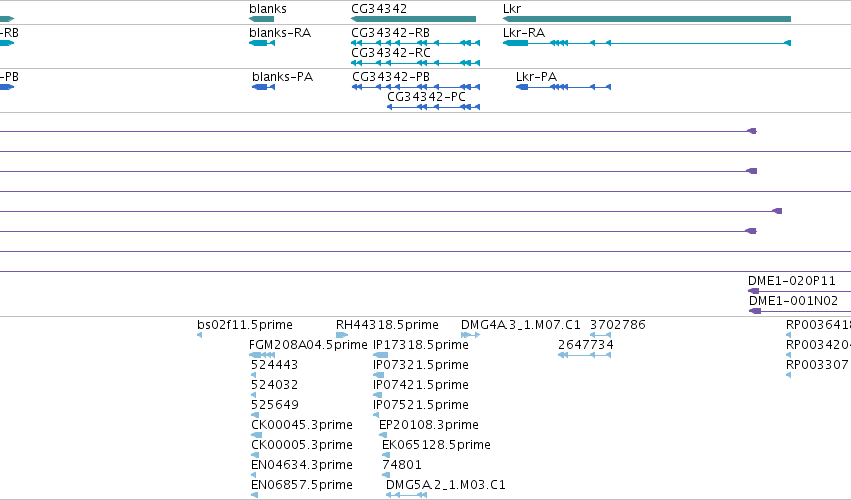Click the RH44318.5prime EST label
This screenshot has height=500, width=851.
click(388, 325)
